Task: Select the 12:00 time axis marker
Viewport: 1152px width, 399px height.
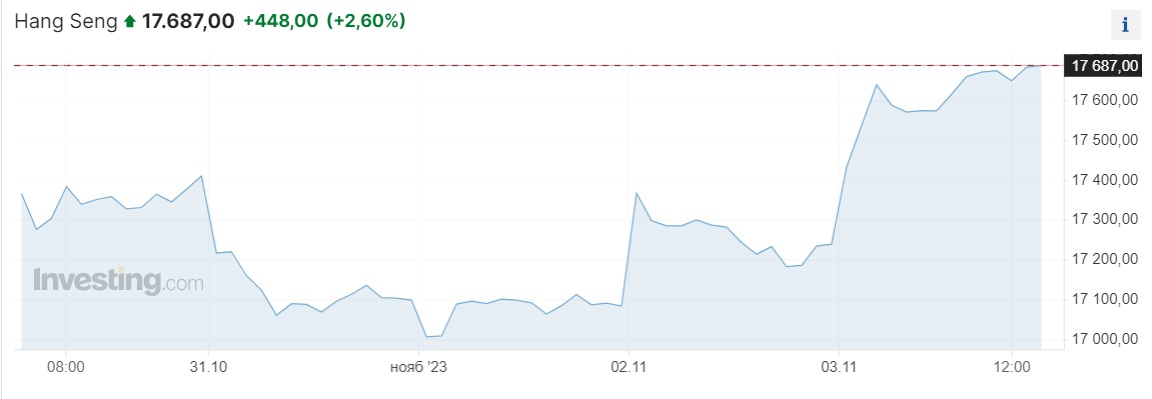Action: pyautogui.click(x=1012, y=366)
